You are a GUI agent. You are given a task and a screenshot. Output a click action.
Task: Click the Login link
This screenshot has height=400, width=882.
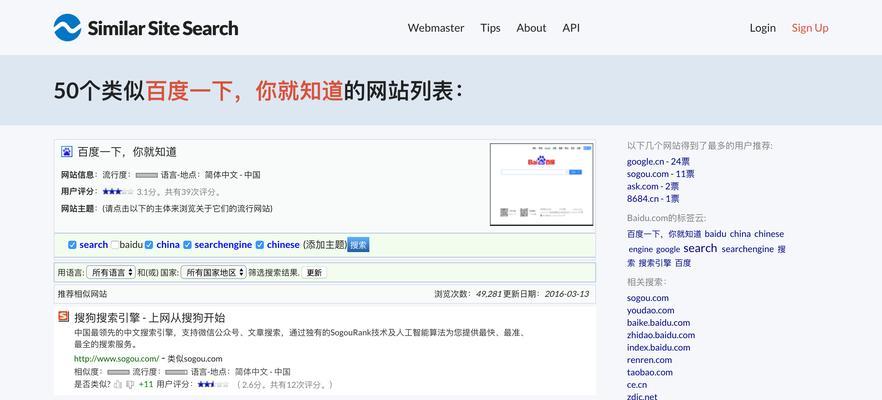click(763, 28)
